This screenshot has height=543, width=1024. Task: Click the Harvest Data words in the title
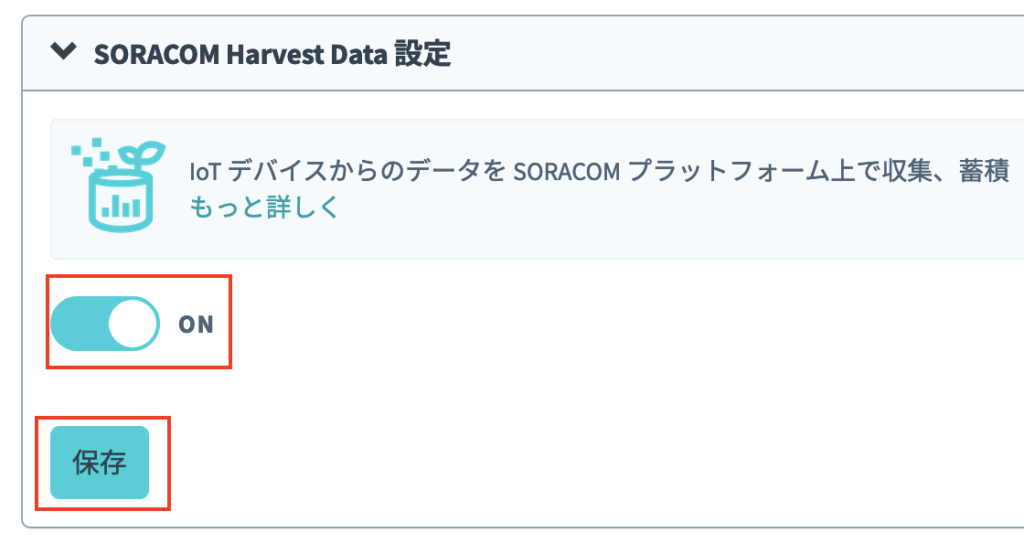[307, 55]
